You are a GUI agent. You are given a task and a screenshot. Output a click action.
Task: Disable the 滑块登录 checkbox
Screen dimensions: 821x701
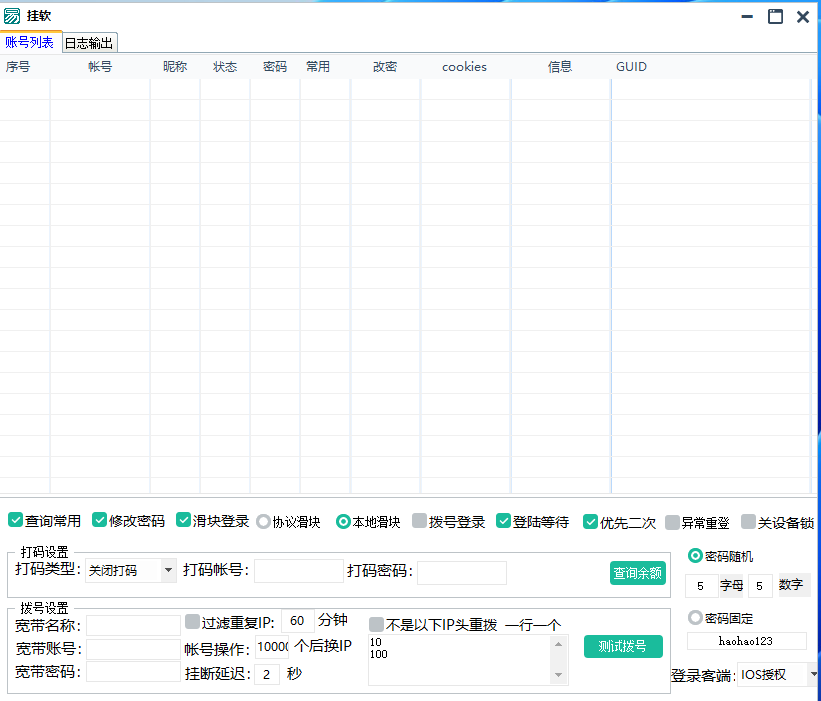184,520
